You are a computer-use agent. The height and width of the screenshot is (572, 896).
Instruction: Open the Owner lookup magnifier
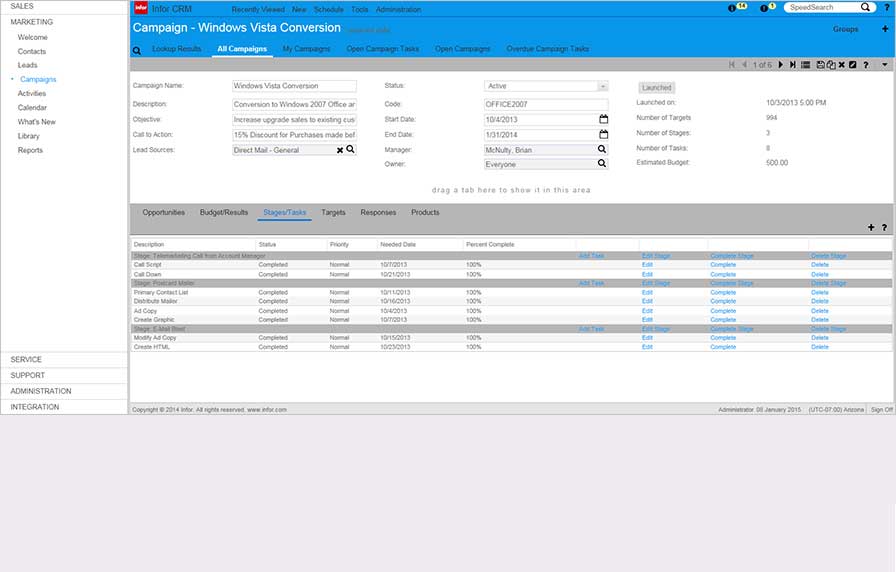602,163
